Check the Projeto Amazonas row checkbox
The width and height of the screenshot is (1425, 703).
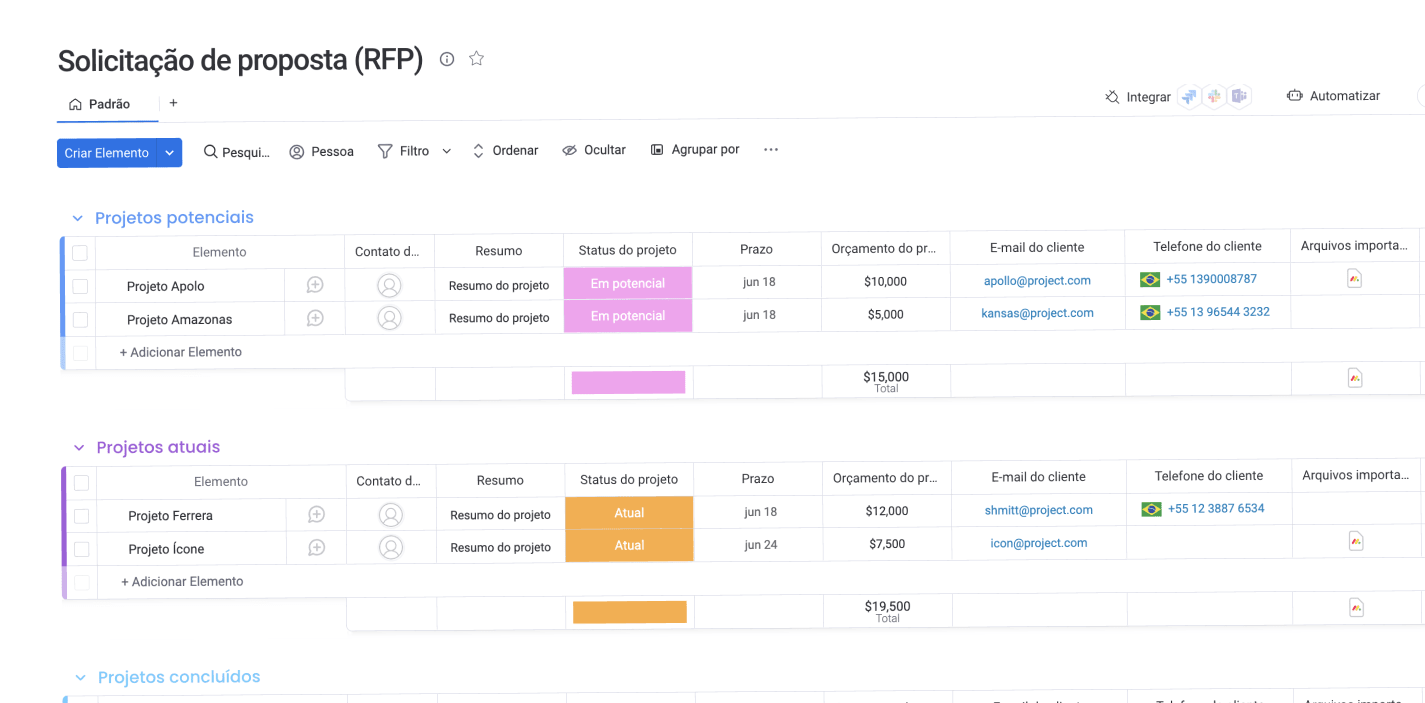tap(80, 318)
